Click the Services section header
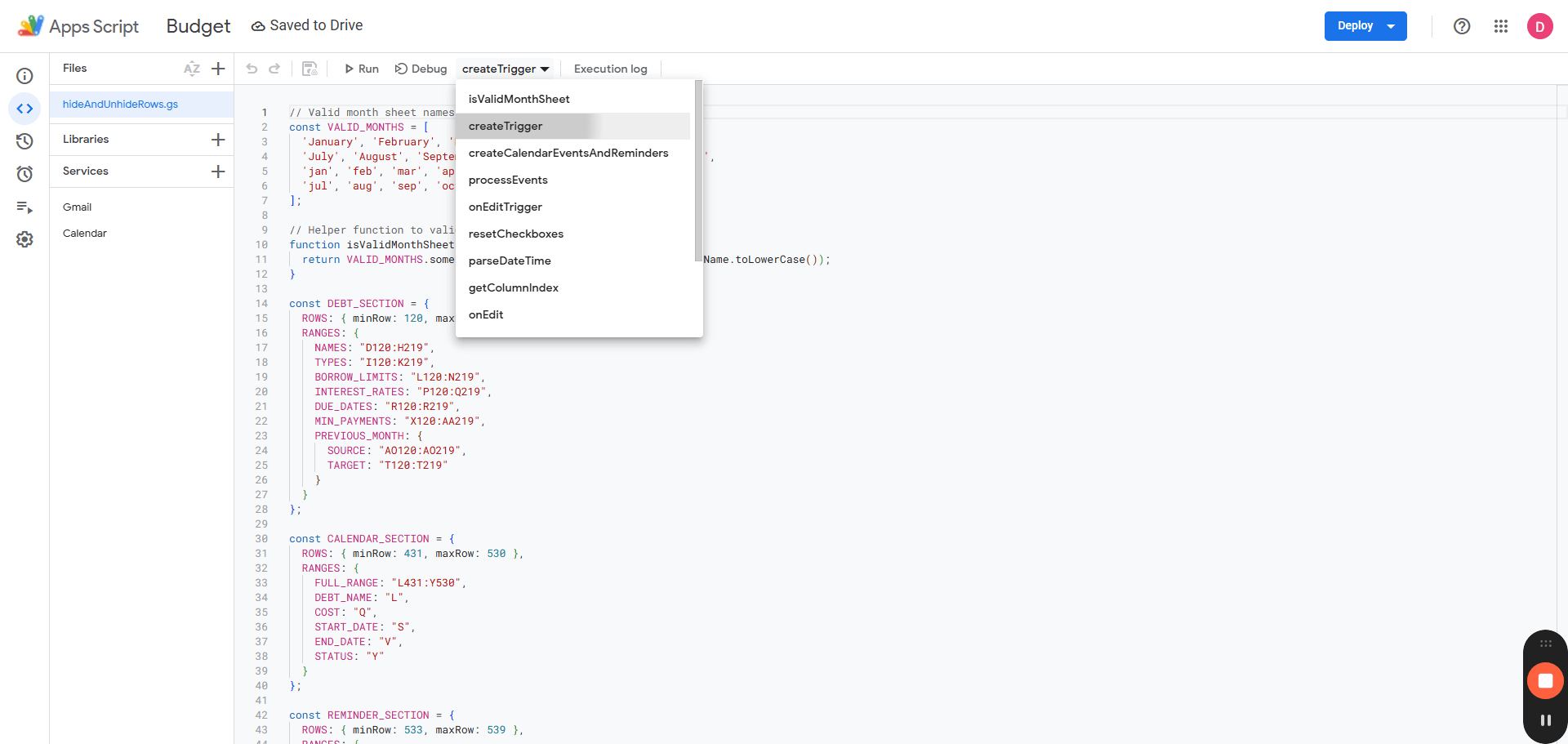The image size is (1568, 744). (x=86, y=172)
